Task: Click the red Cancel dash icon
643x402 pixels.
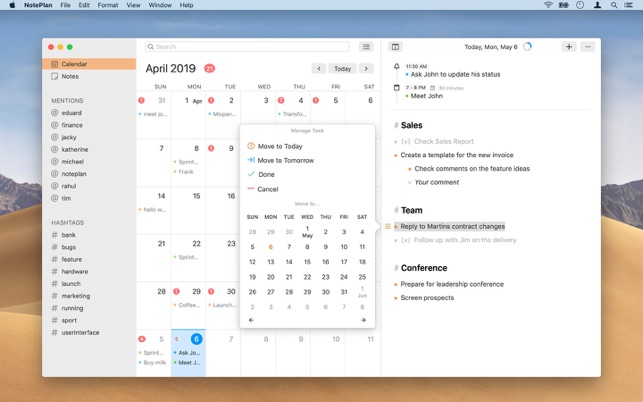Action: (251, 189)
